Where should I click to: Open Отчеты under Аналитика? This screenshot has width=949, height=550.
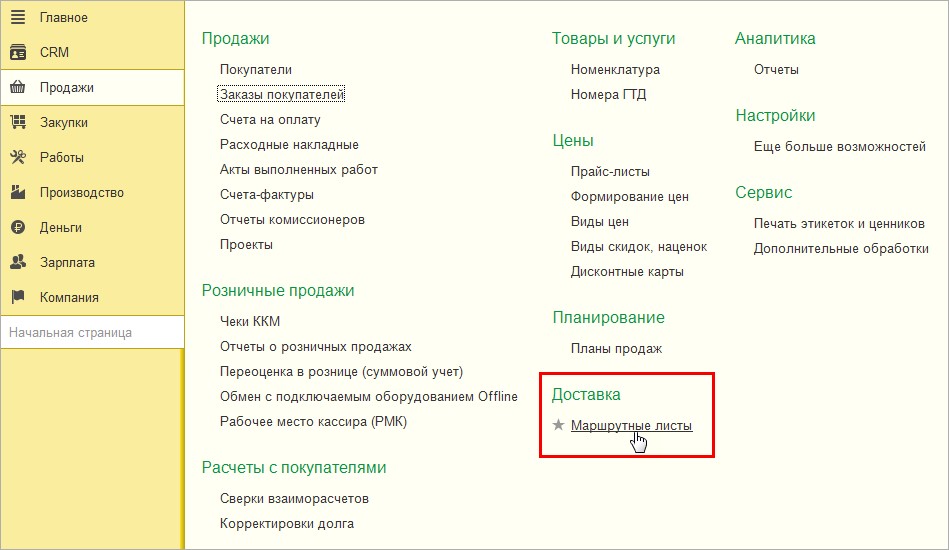[776, 70]
